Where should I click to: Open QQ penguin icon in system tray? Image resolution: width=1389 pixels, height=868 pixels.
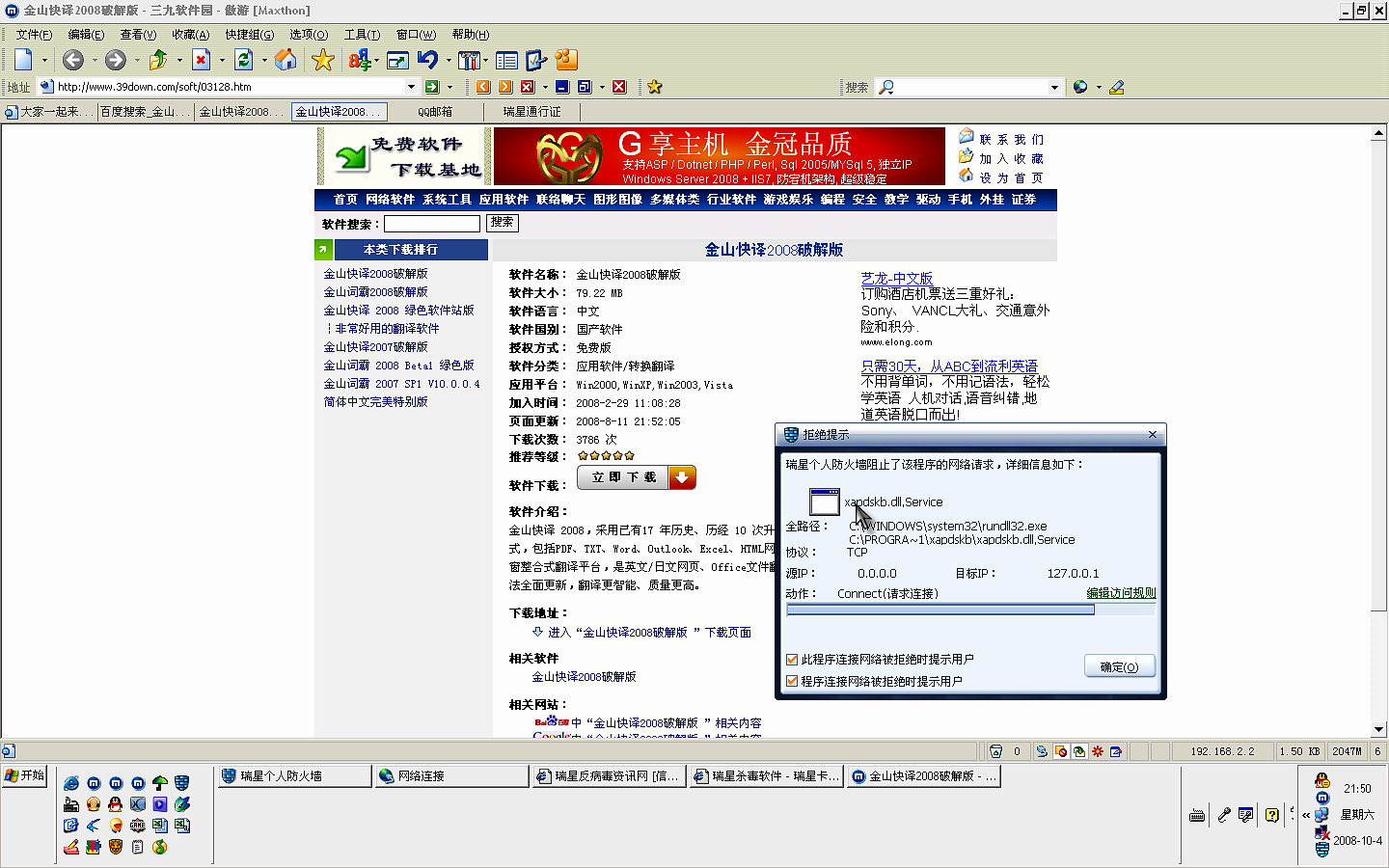point(1322,780)
